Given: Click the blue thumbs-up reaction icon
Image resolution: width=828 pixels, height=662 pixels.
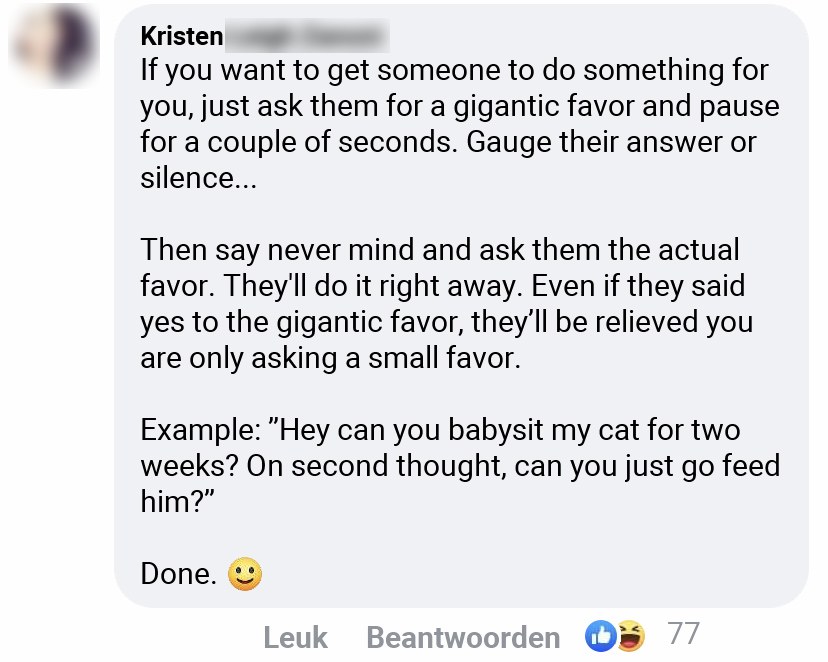Looking at the screenshot, I should 601,635.
